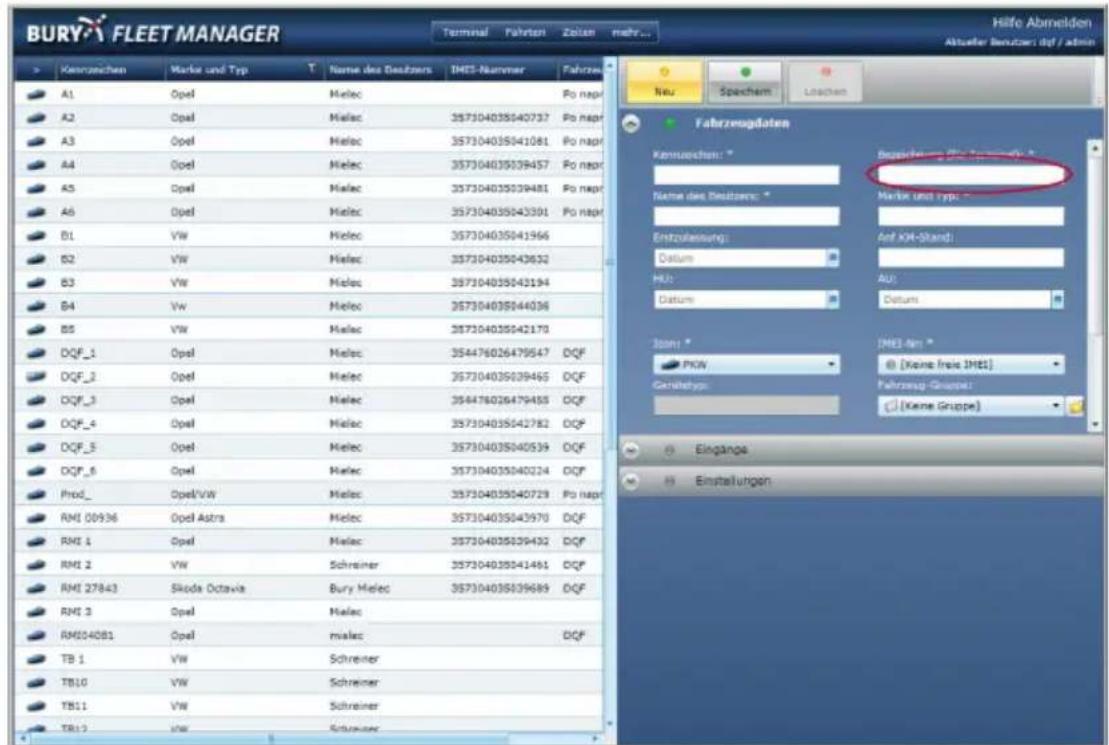The image size is (1109, 745).
Task: Open calendar picker for HU date
Action: [x=832, y=300]
